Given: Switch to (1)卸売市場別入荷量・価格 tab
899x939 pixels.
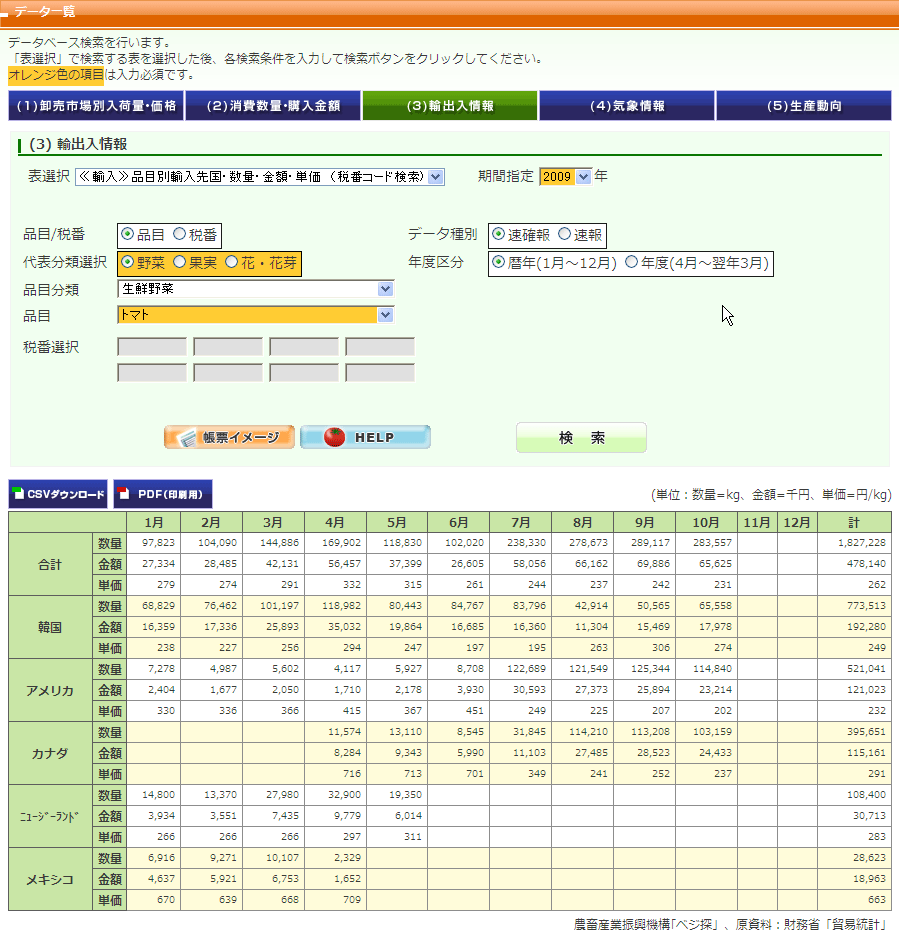Looking at the screenshot, I should pyautogui.click(x=96, y=106).
